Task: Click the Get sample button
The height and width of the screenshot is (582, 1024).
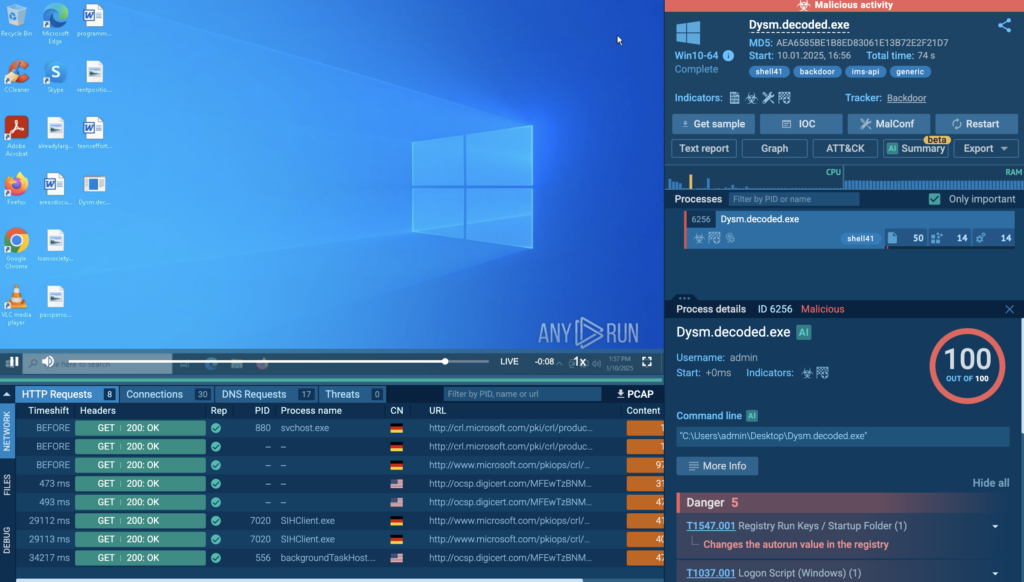Action: [712, 124]
